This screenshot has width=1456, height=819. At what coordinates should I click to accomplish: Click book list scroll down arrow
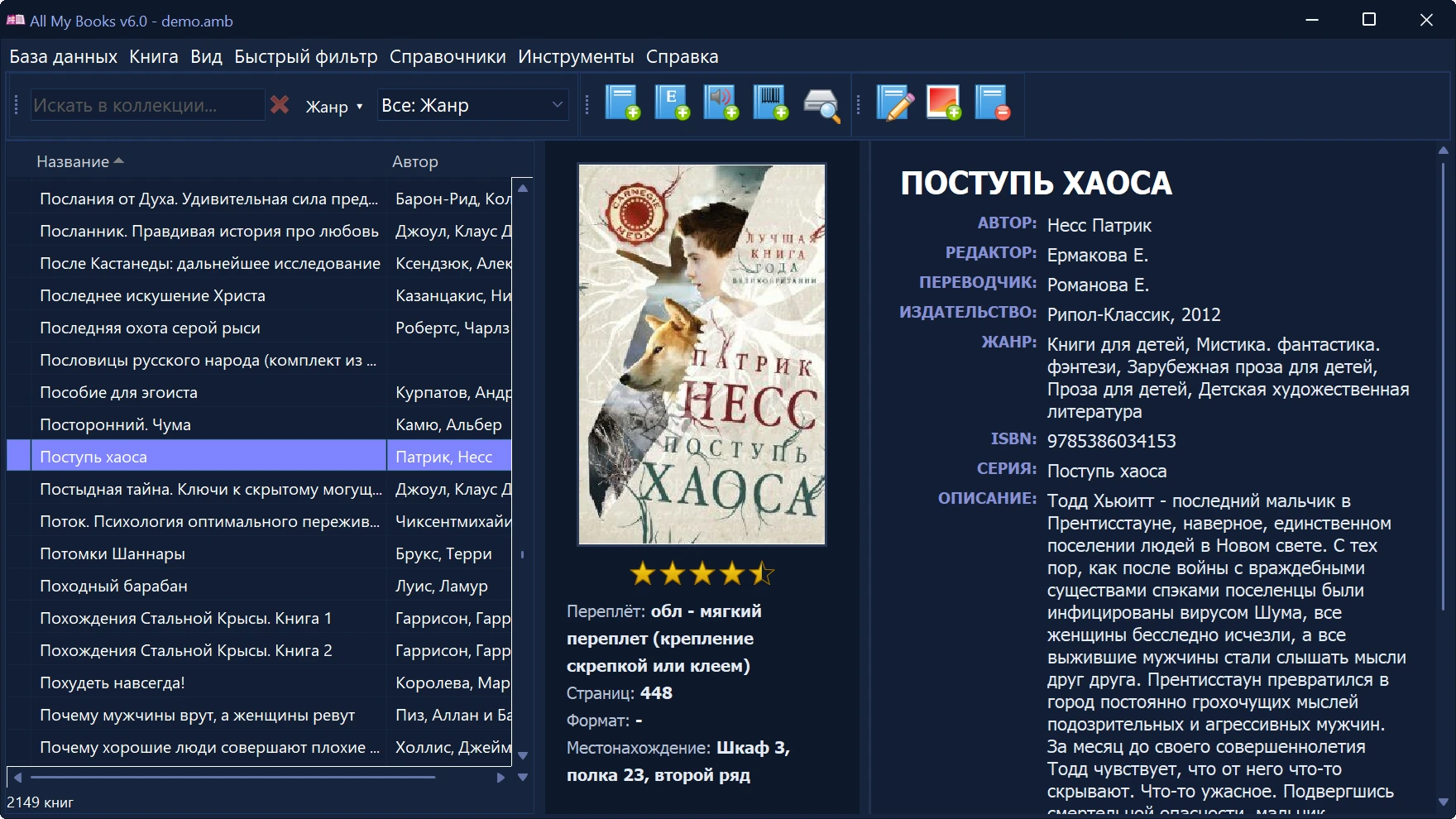coord(522,755)
